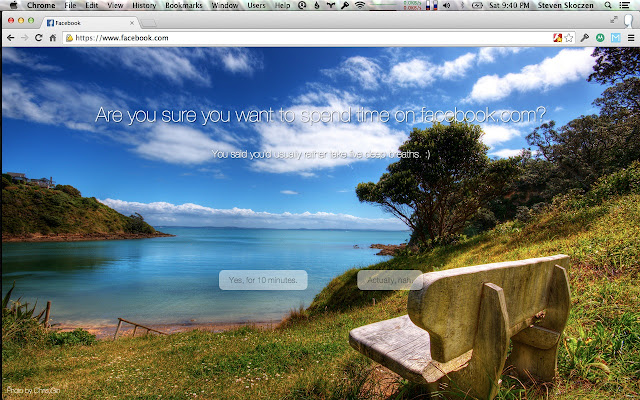Click the 'Actually, nah.' button
640x400 pixels.
click(x=390, y=280)
